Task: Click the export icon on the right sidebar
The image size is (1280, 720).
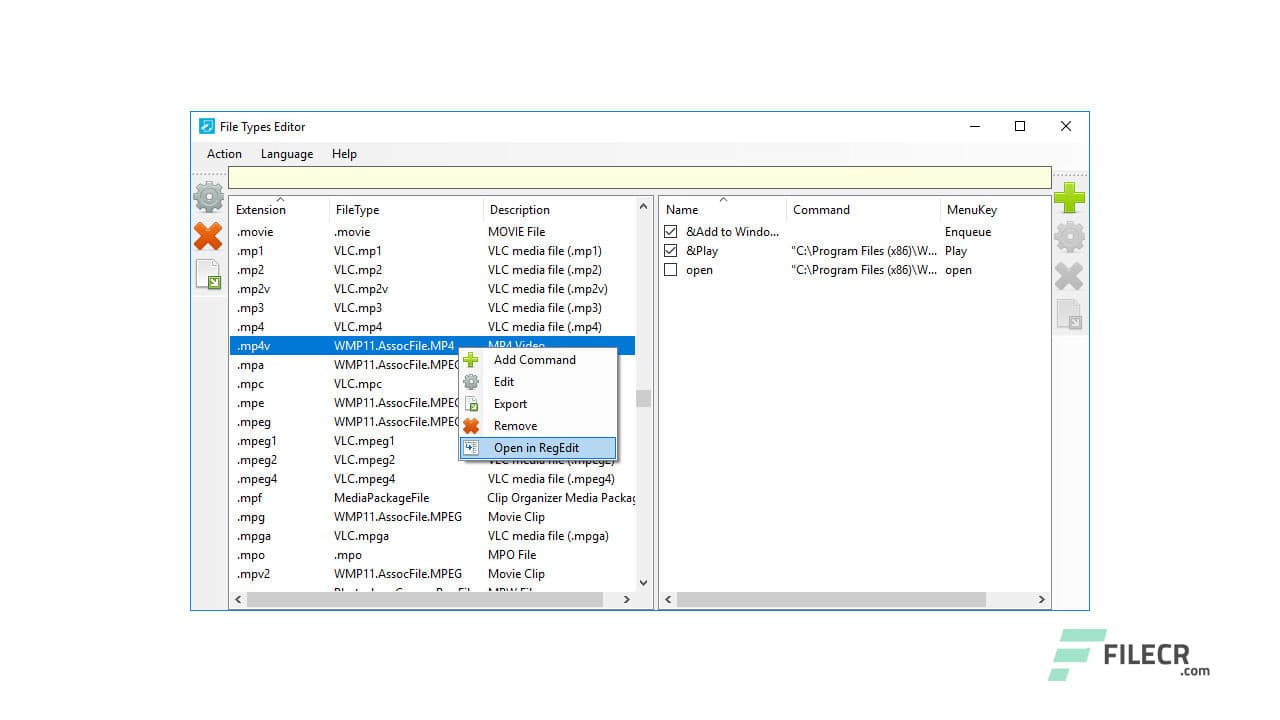Action: [x=1069, y=315]
